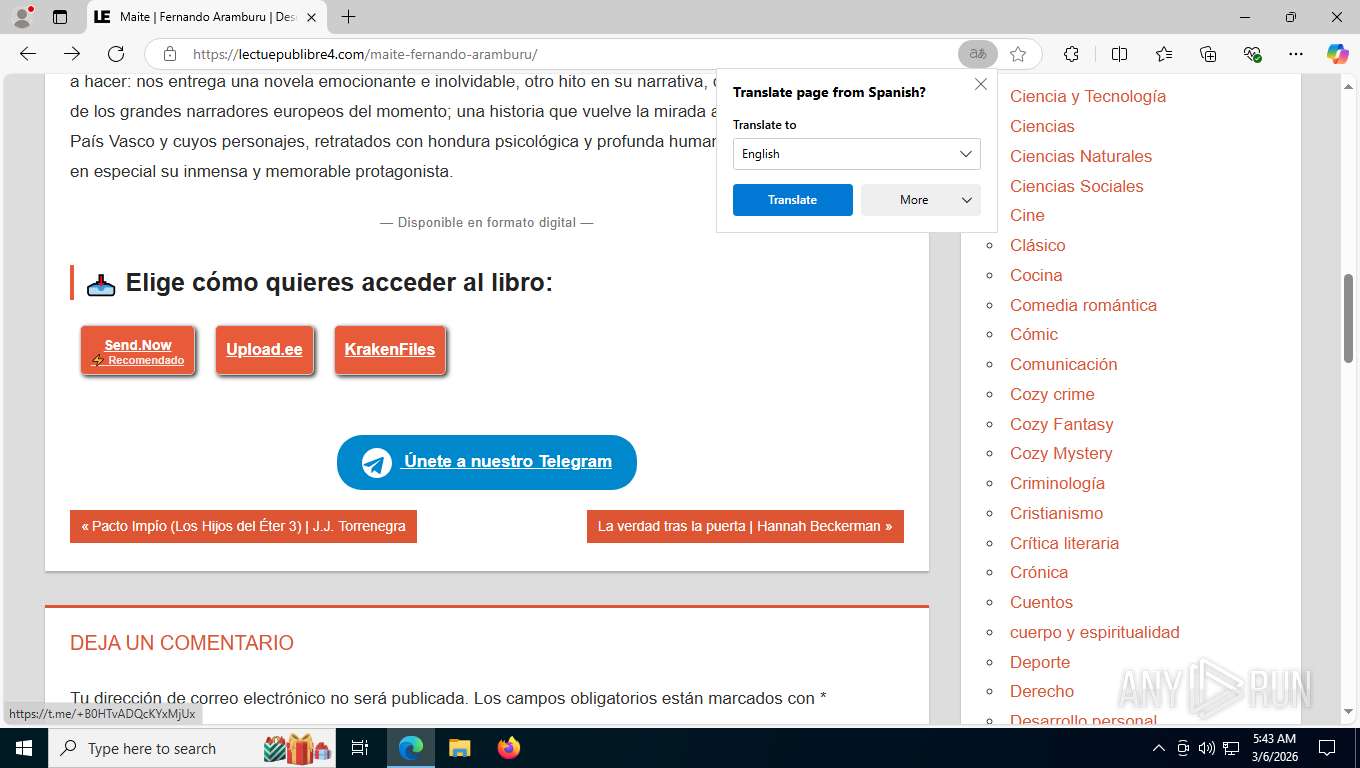Refresh the current page
The height and width of the screenshot is (768, 1360).
tap(116, 54)
